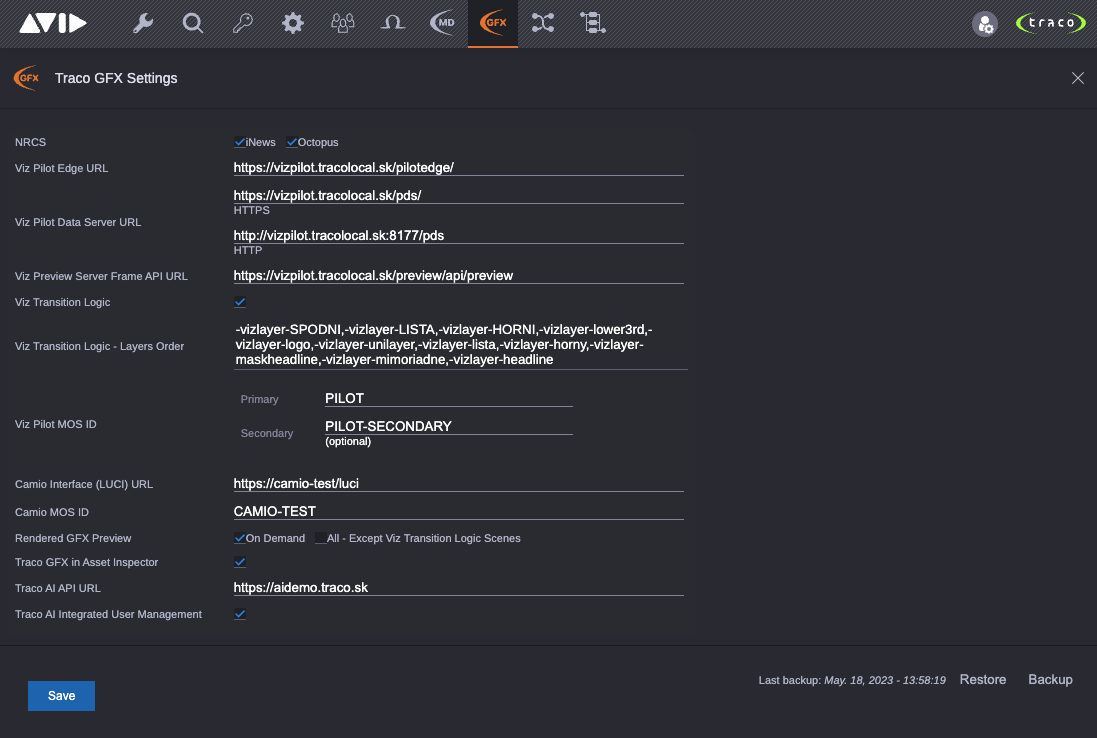Save the GFX settings
This screenshot has height=738, width=1097.
point(62,696)
